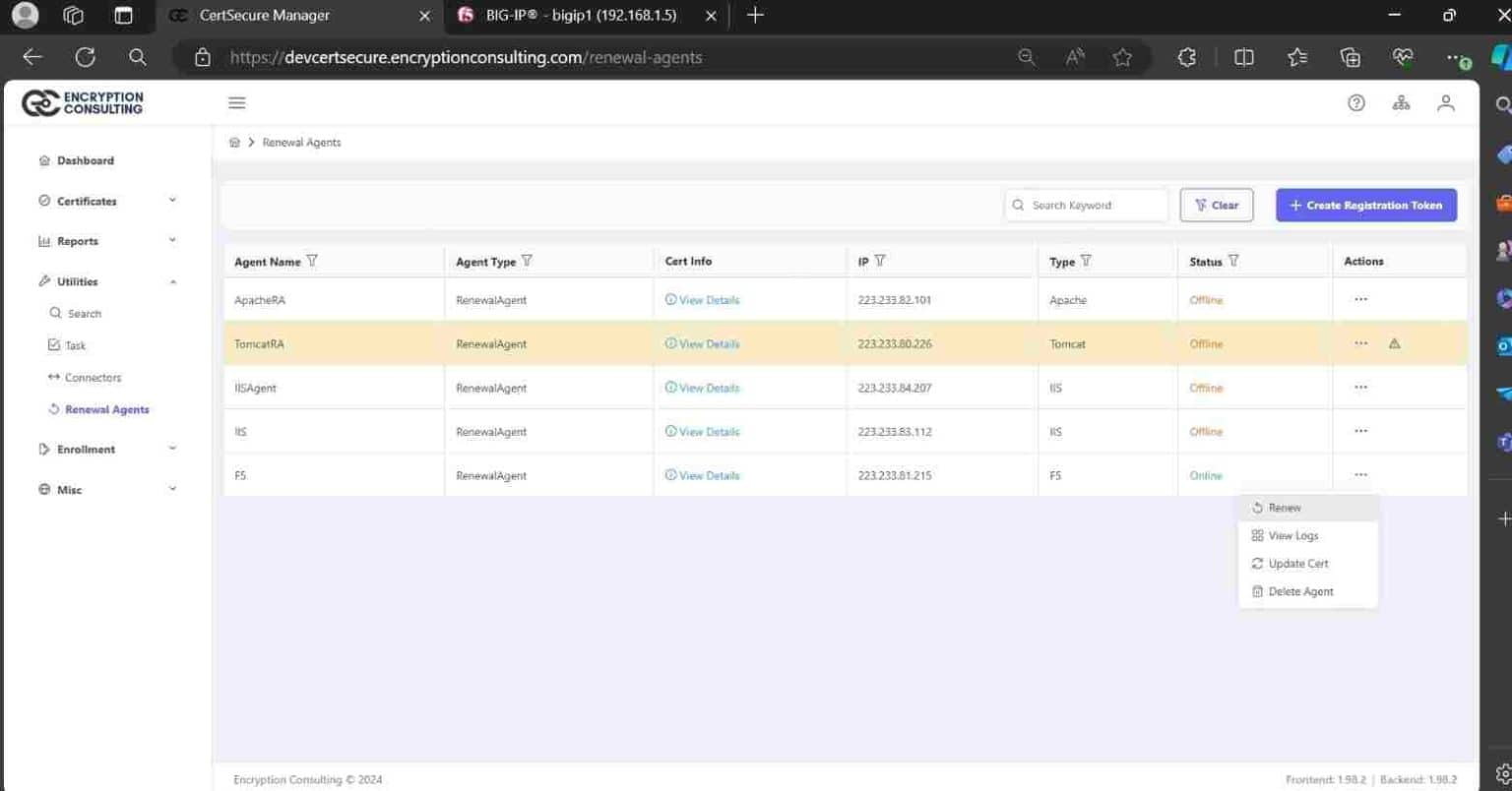Expand the Certificates sidebar section

(107, 201)
